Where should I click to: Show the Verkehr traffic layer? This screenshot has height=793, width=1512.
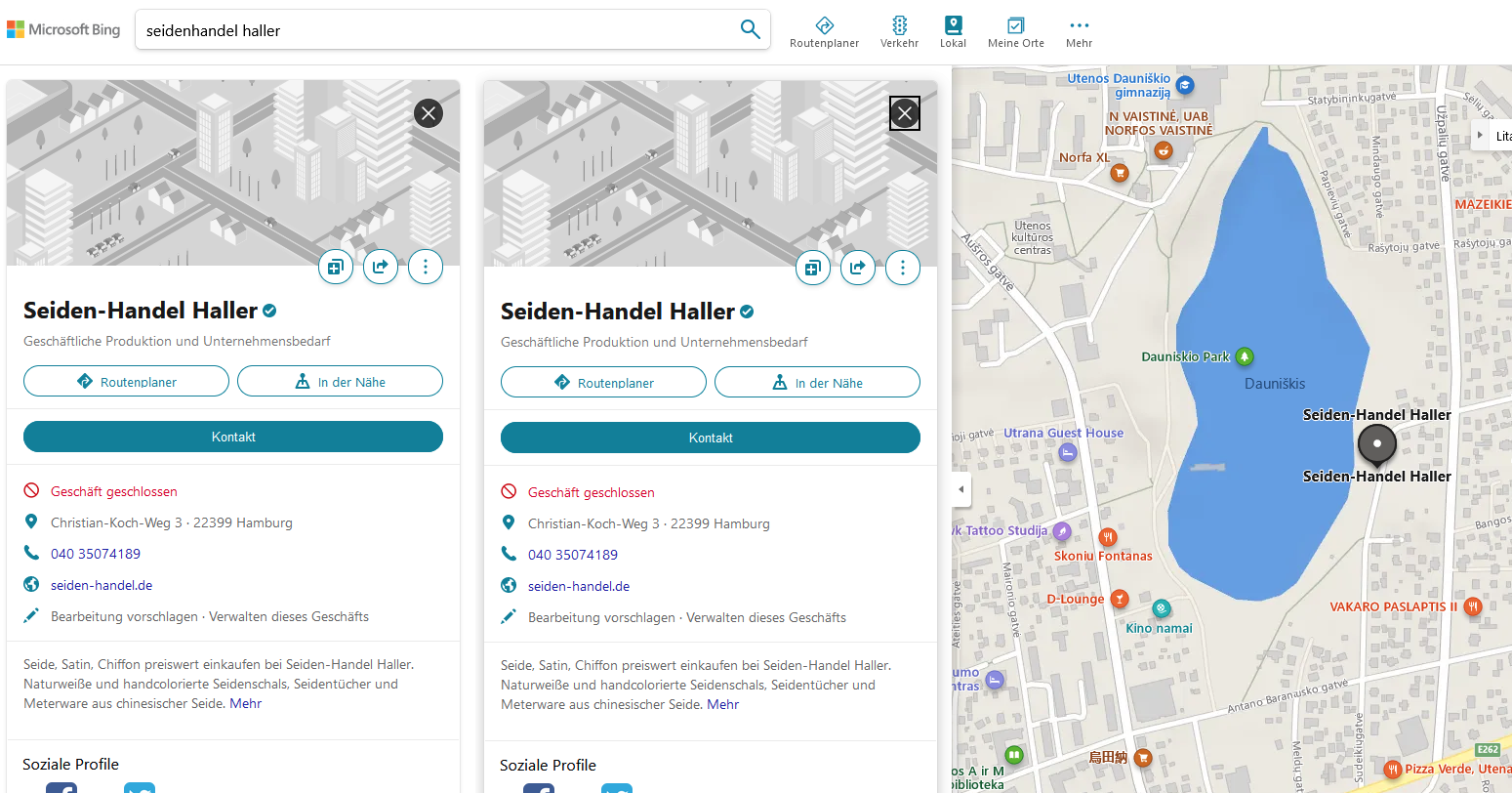pos(899,31)
